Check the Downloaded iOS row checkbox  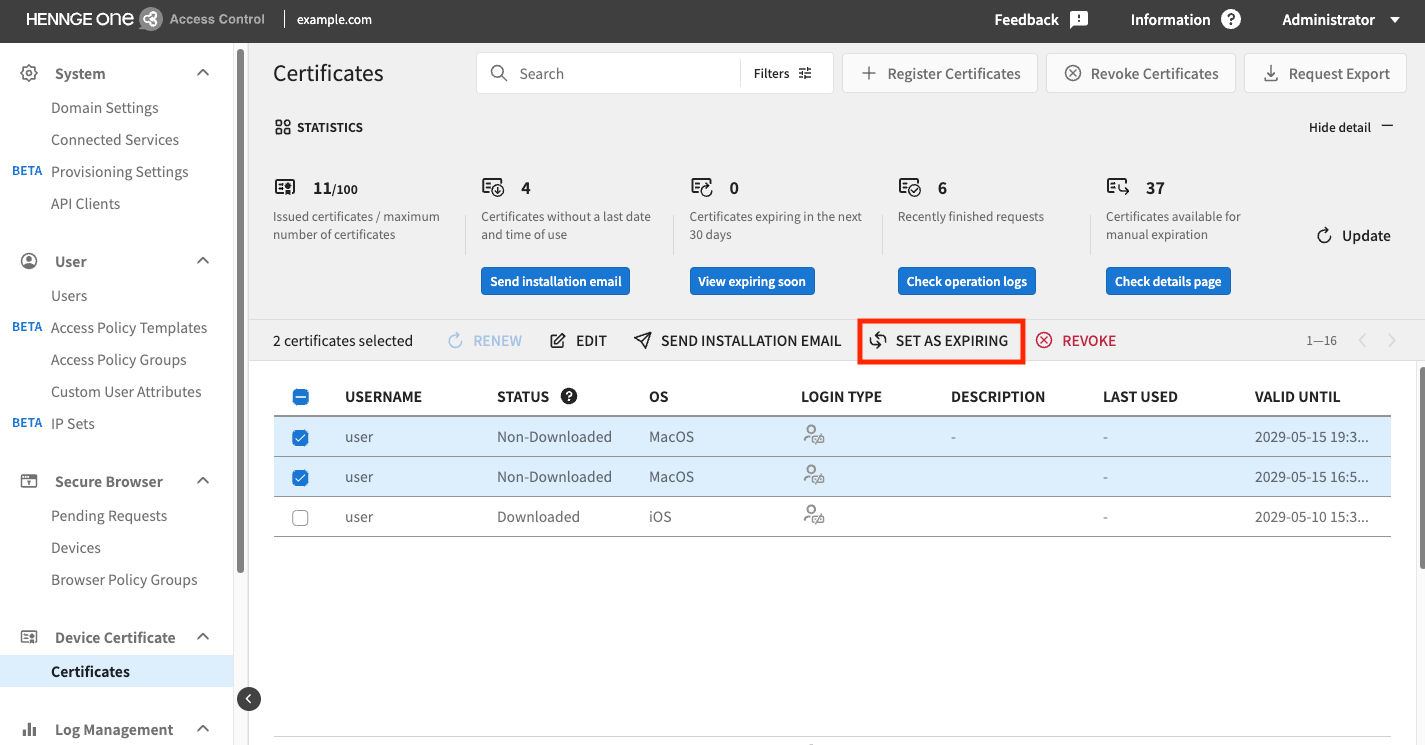click(300, 517)
